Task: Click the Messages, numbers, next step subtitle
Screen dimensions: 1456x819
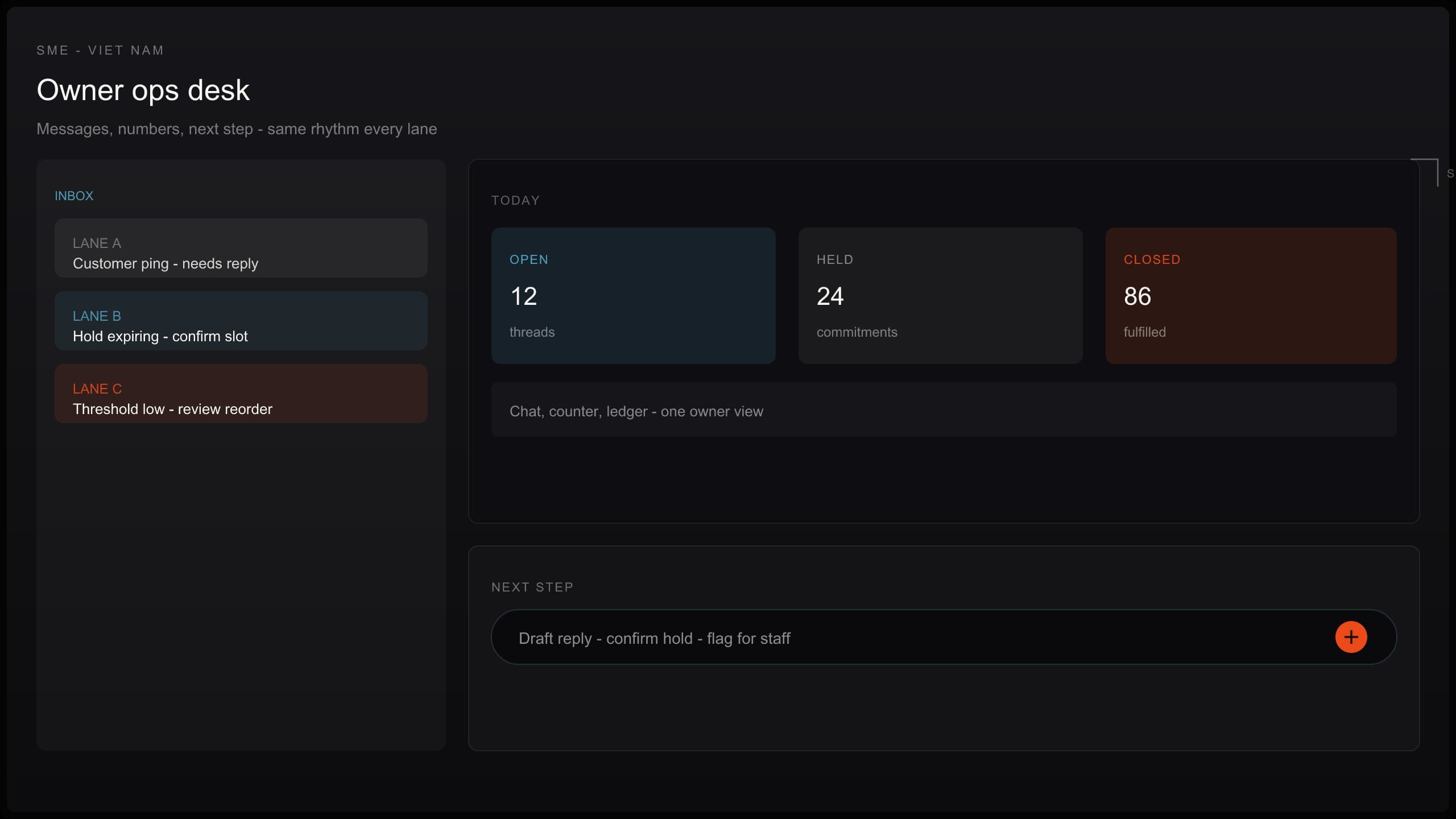Action: tap(237, 129)
